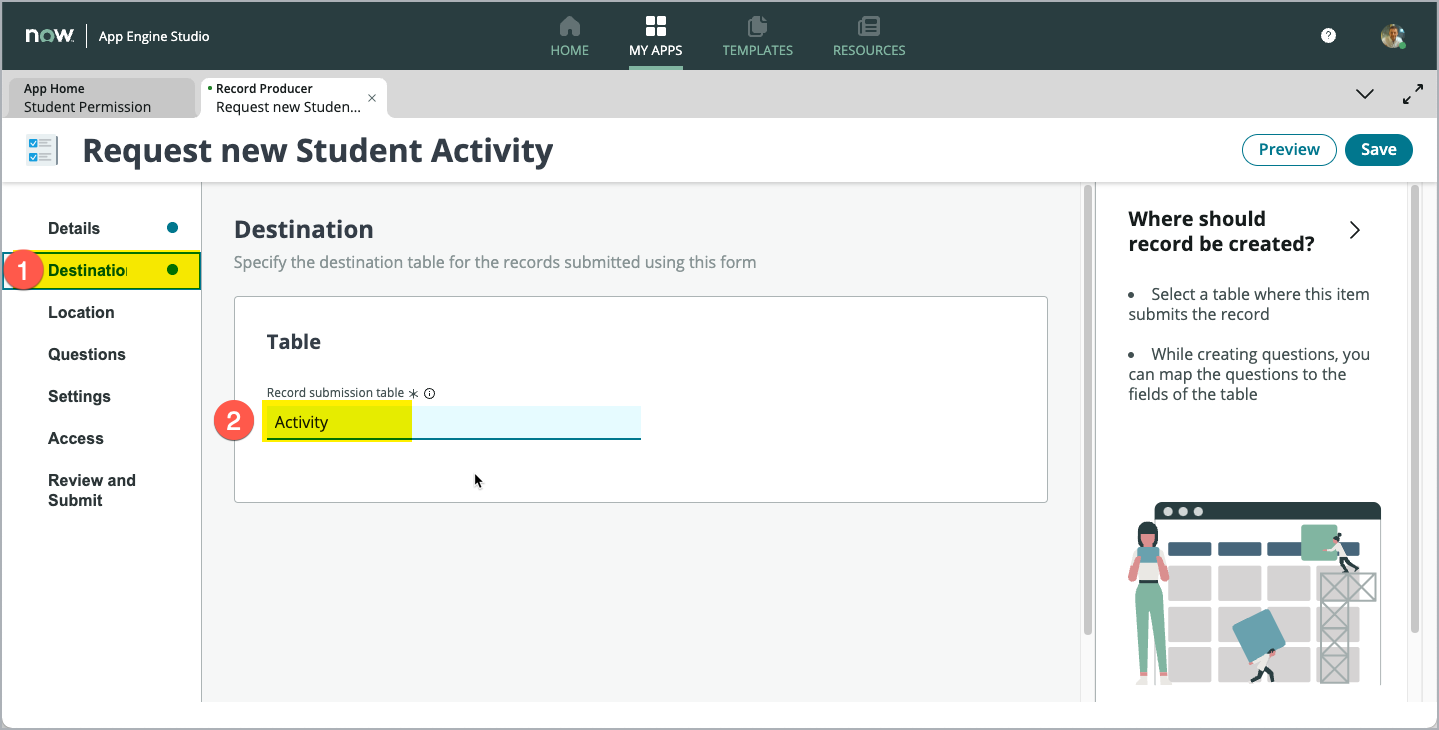This screenshot has width=1439, height=730.
Task: Click the 'Destination' heading text
Action: click(x=304, y=229)
